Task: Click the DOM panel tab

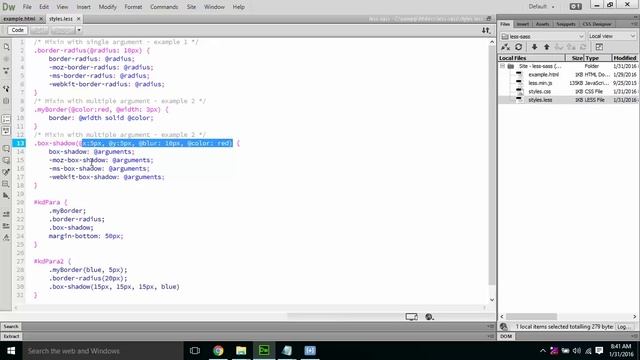Action: 506,336
